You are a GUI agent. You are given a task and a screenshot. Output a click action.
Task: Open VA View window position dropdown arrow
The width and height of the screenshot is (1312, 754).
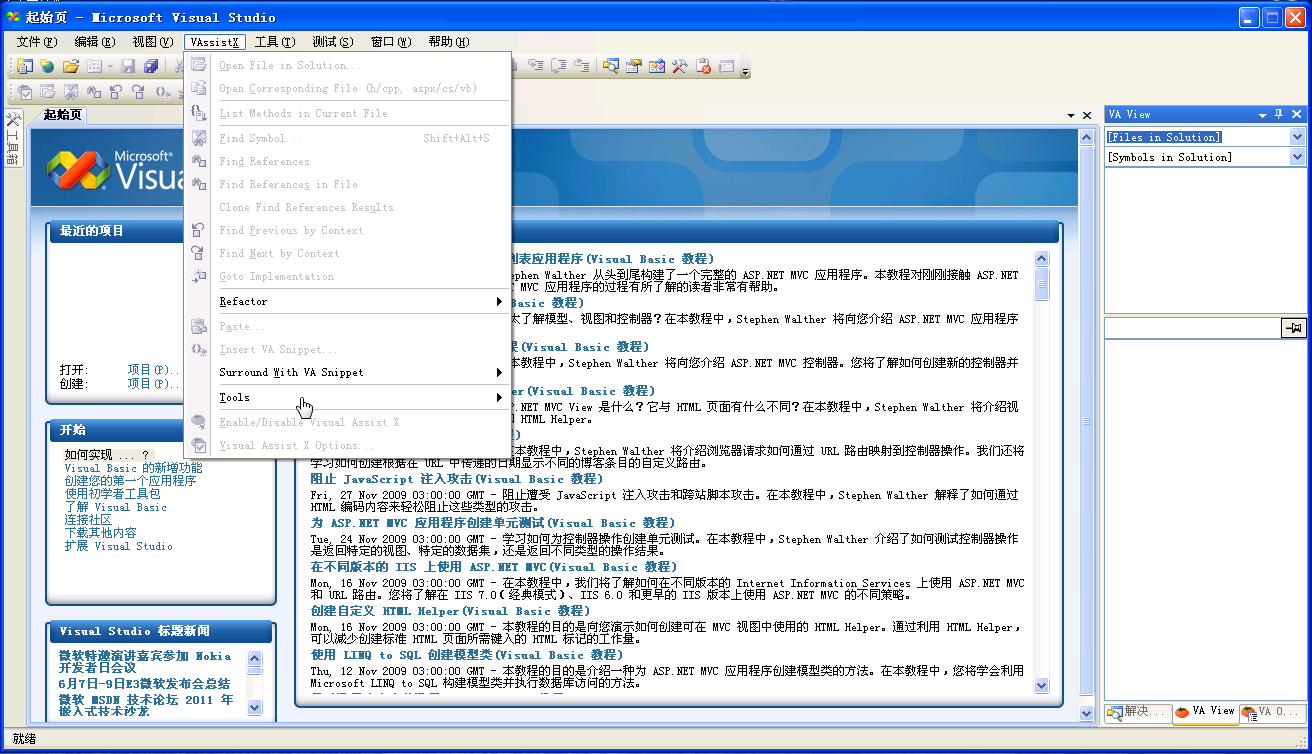(x=1263, y=115)
